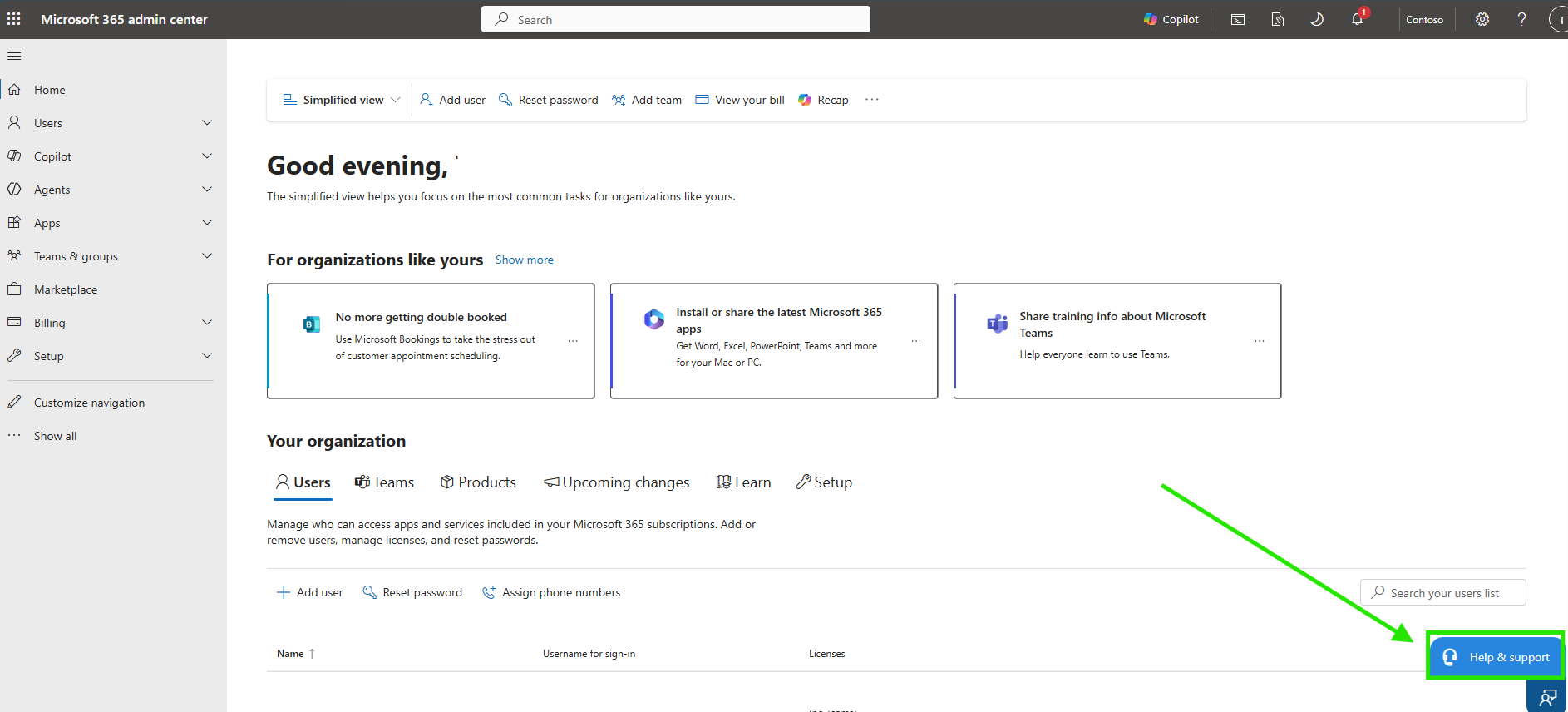
Task: Switch to the Products tab
Action: coord(478,482)
